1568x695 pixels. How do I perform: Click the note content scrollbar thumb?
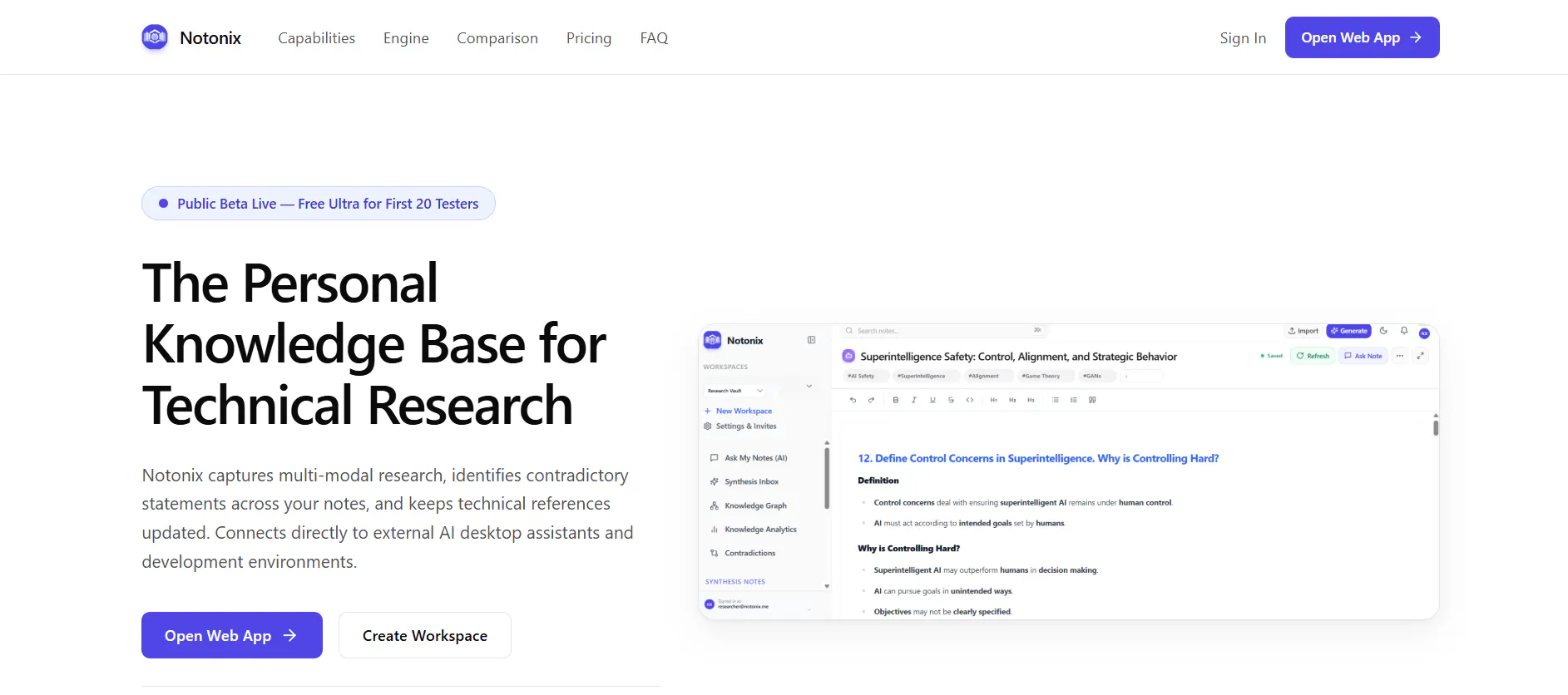[x=1436, y=427]
